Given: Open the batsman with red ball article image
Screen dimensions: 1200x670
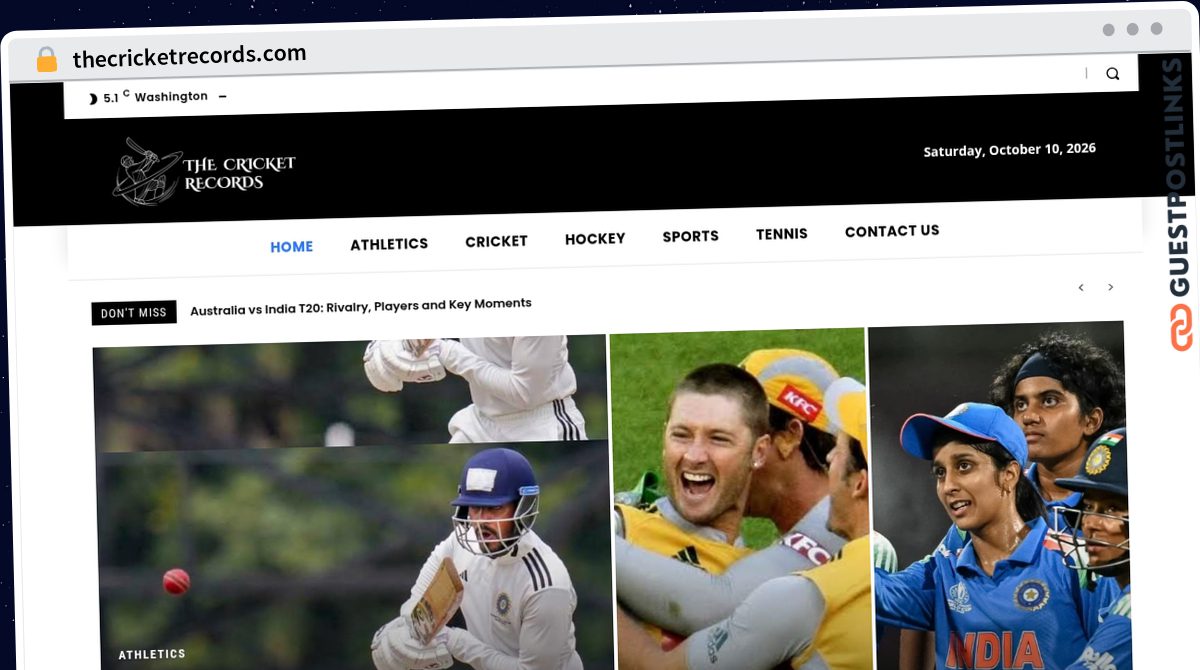Looking at the screenshot, I should 352,505.
